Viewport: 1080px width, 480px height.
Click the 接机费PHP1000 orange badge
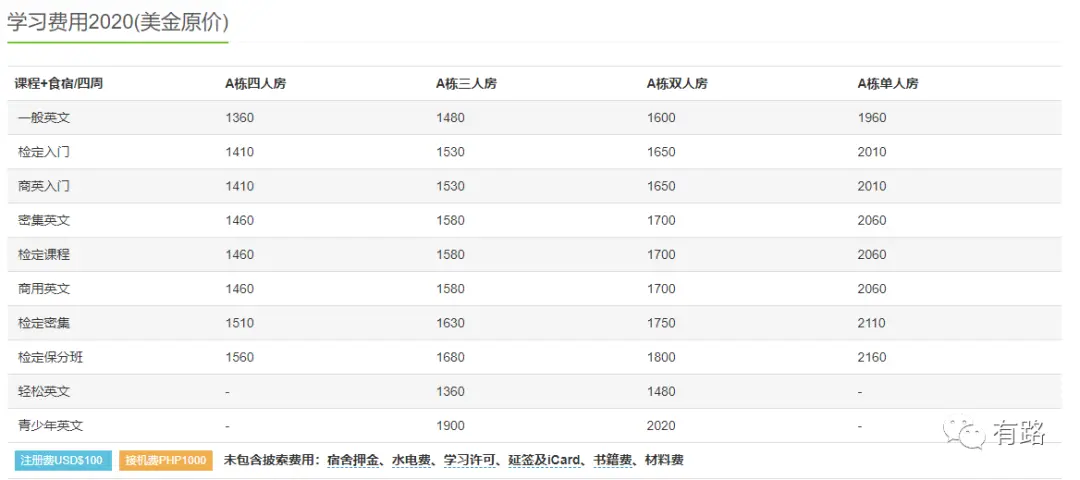click(165, 460)
